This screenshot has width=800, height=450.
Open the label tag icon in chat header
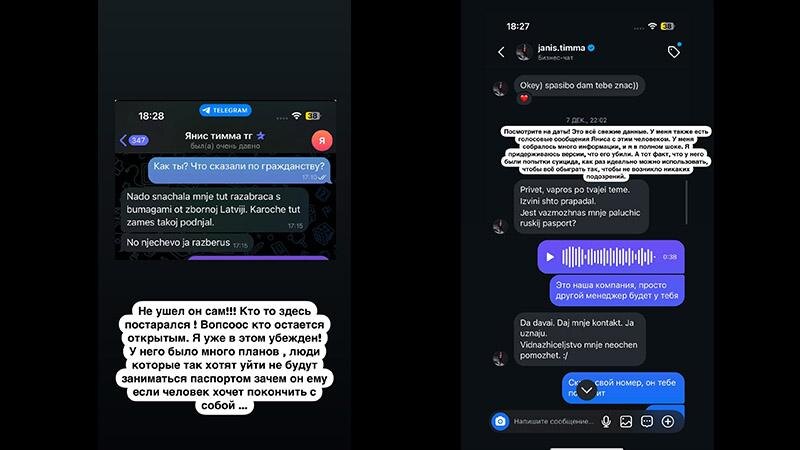point(674,51)
